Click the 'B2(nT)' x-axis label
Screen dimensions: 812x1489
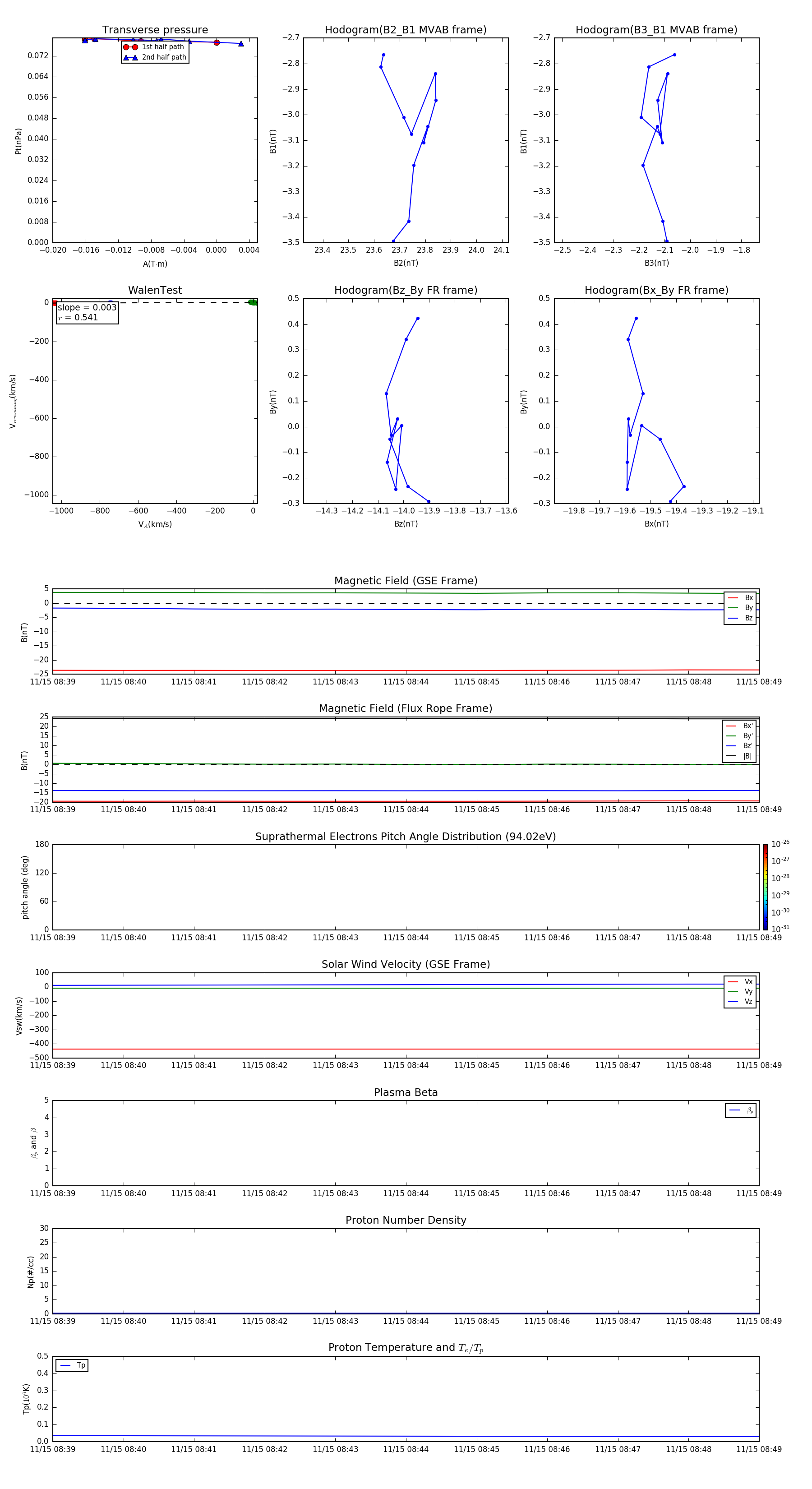click(x=406, y=263)
